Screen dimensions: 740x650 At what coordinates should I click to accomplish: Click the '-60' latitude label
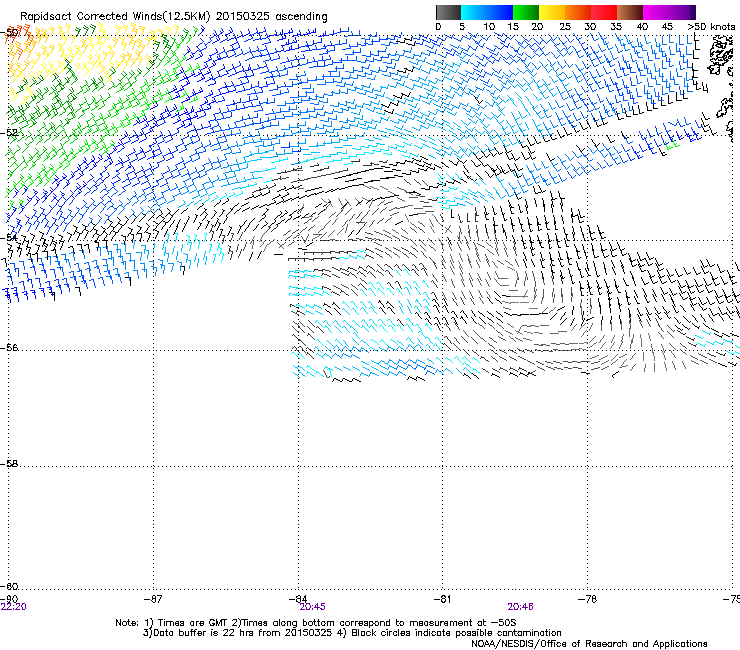[x=10, y=586]
